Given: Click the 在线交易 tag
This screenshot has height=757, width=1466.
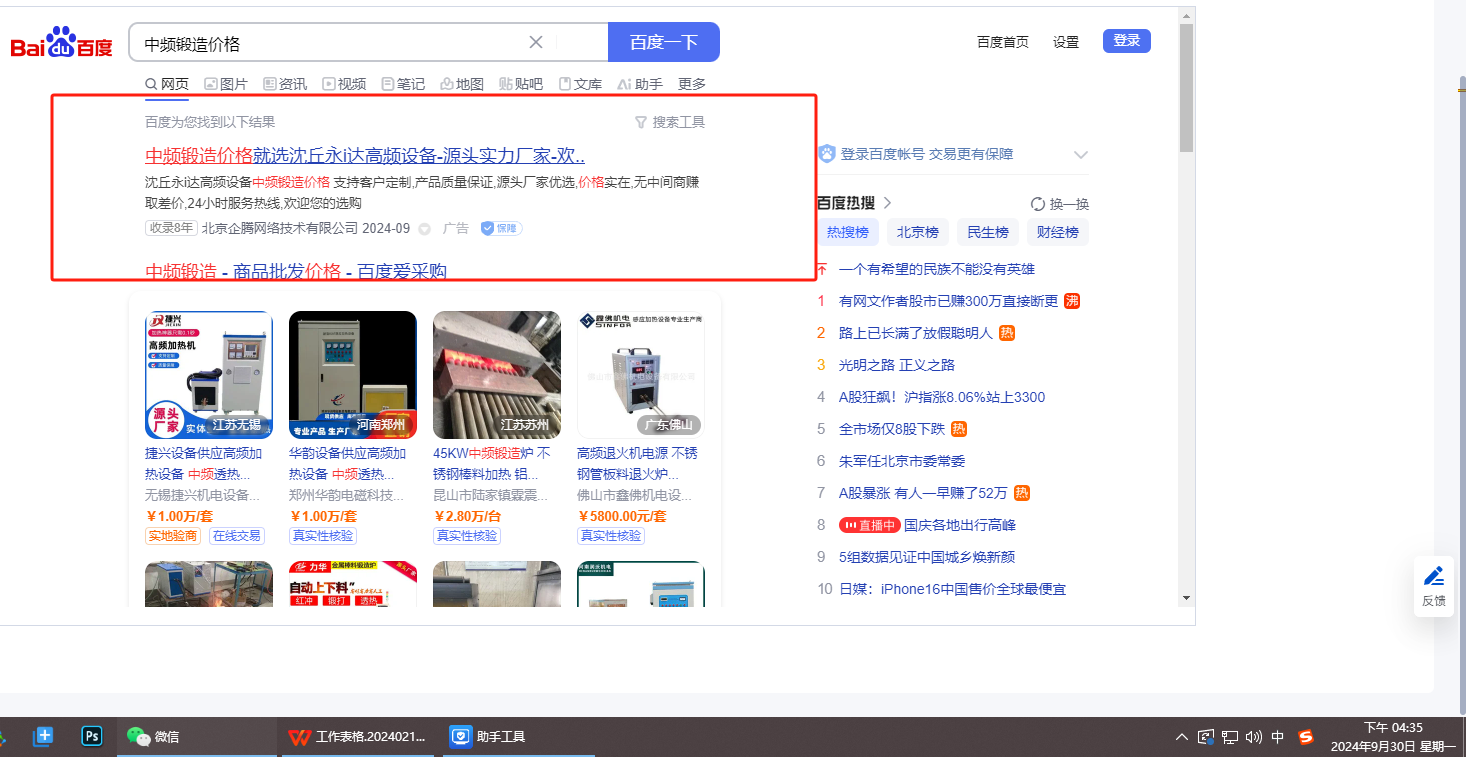Looking at the screenshot, I should click(237, 536).
